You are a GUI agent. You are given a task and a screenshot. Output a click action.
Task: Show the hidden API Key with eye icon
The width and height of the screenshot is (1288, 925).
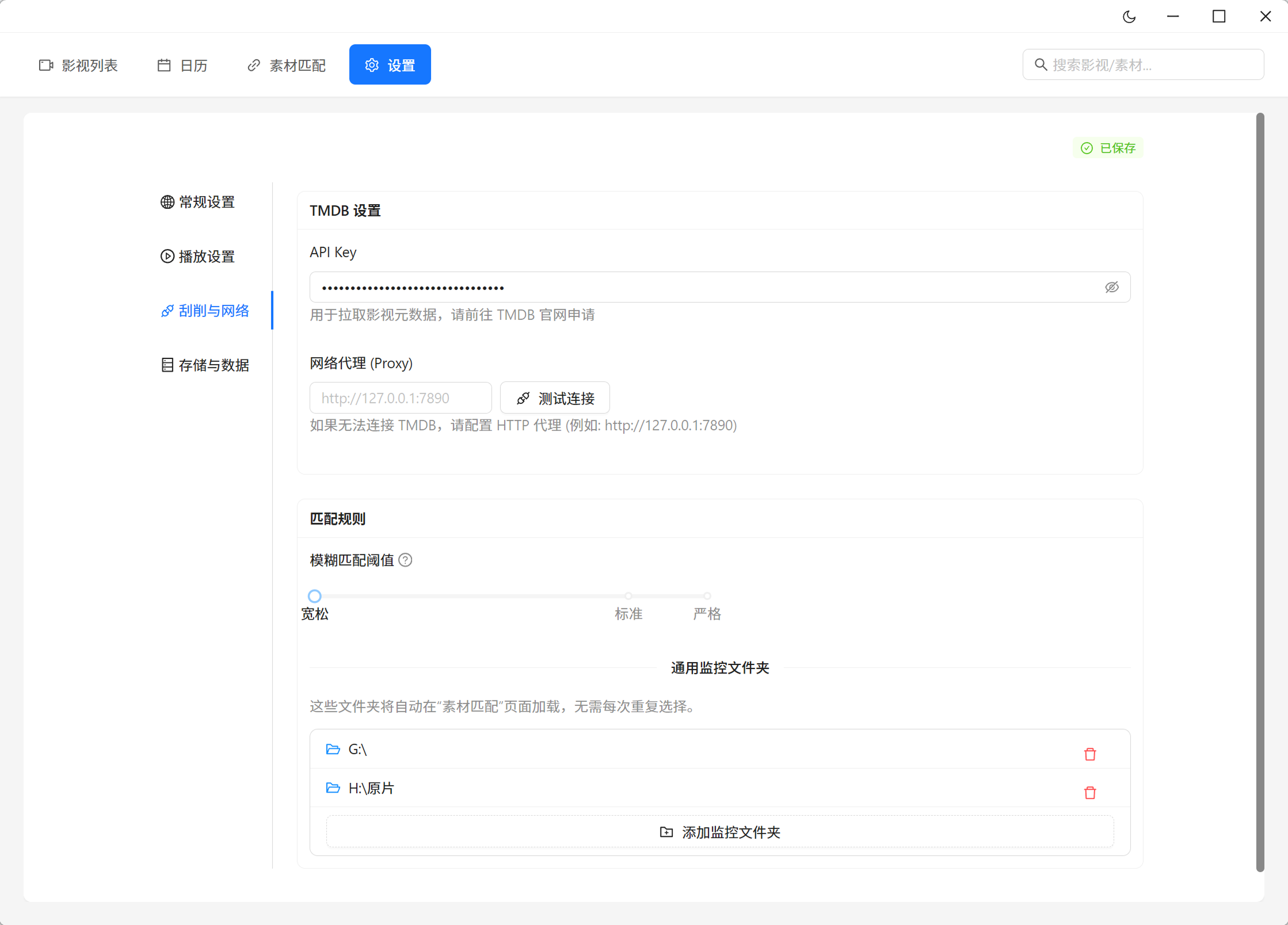pos(1111,287)
